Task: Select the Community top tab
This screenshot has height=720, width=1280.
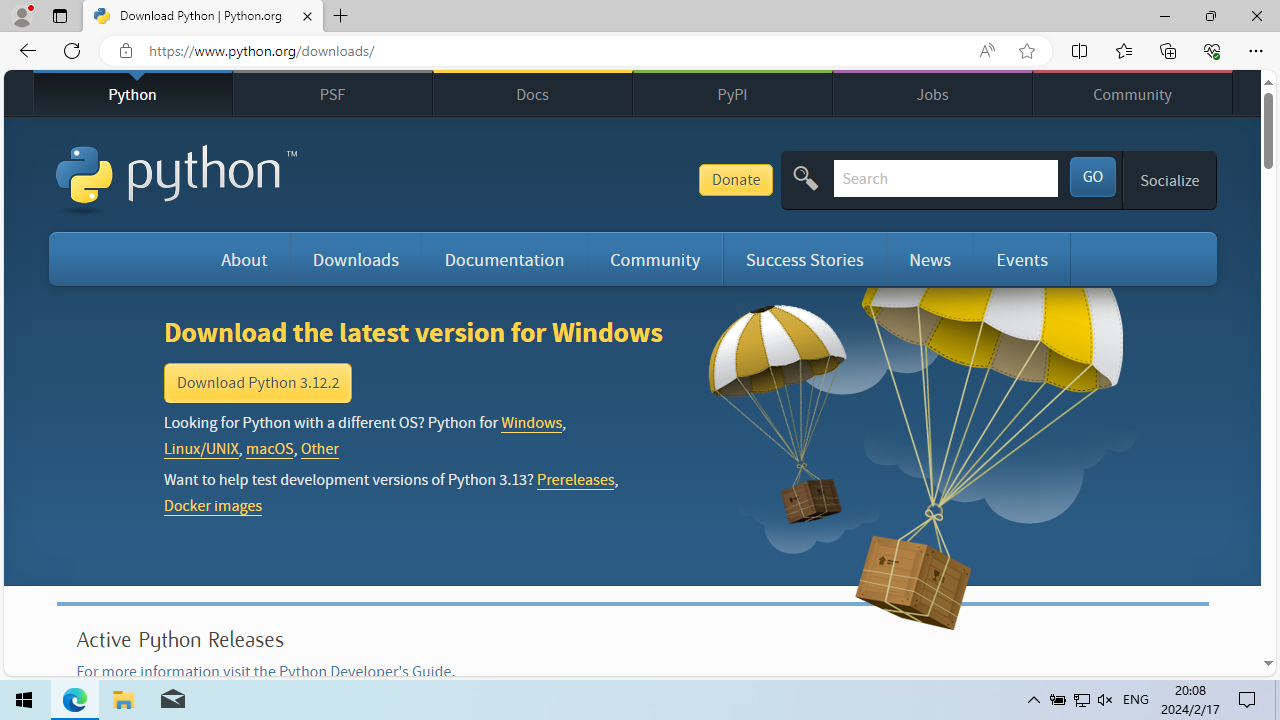Action: [1133, 94]
